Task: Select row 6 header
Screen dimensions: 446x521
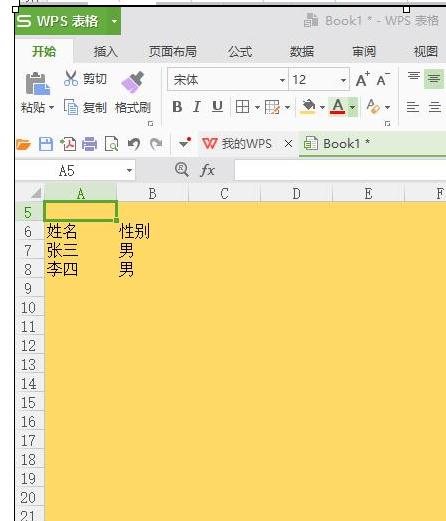Action: 29,231
